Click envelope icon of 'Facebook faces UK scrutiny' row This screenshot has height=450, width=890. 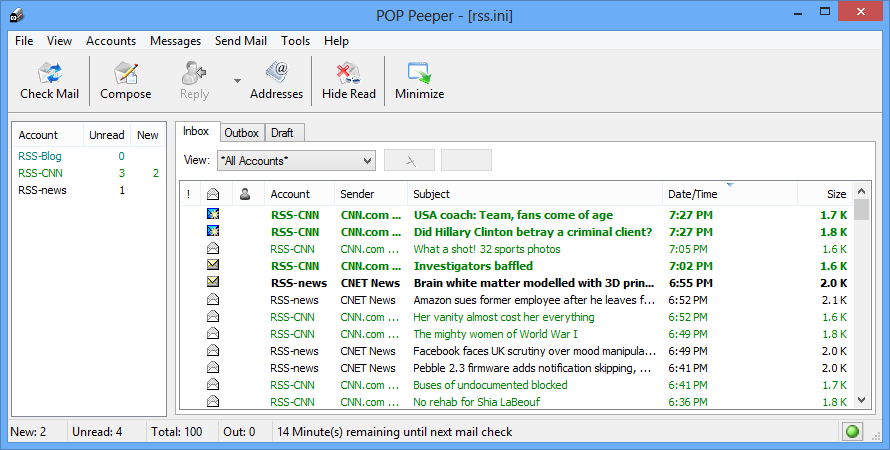point(213,351)
